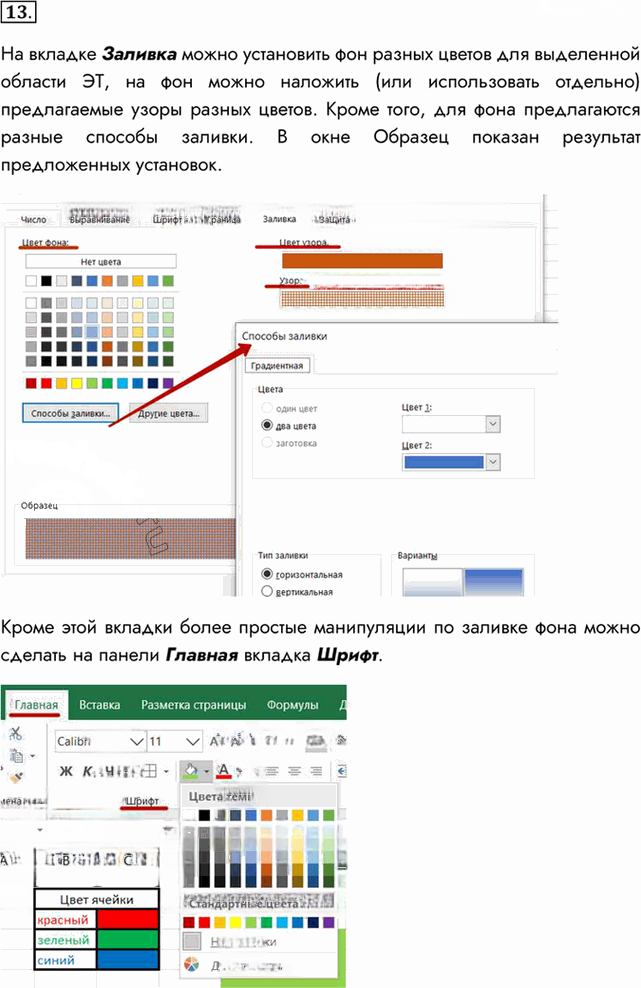This screenshot has height=988, width=641.
Task: Pick orange in dialog theme color row
Action: coord(107,281)
